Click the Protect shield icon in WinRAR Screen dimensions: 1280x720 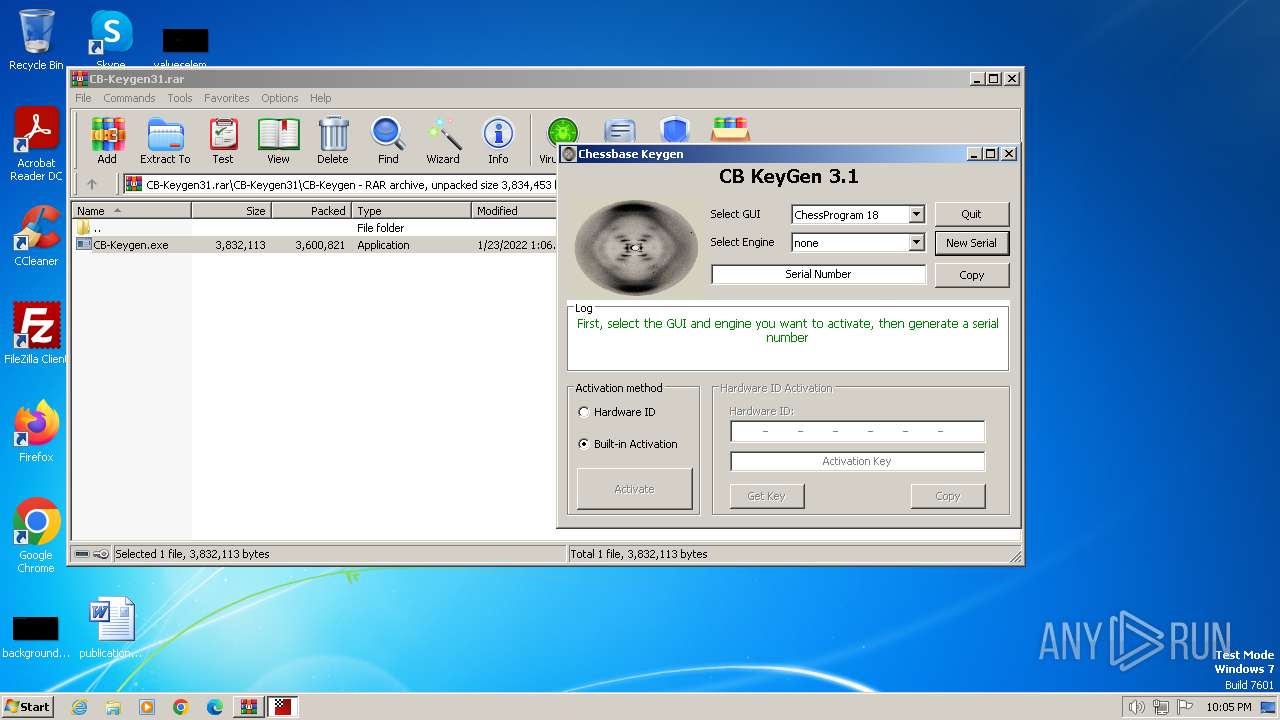(675, 130)
